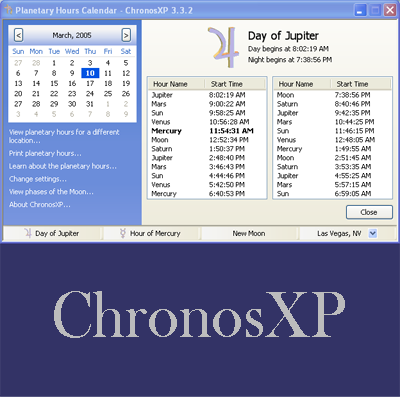
Task: Click daytime Hour Name column header
Action: 176,84
